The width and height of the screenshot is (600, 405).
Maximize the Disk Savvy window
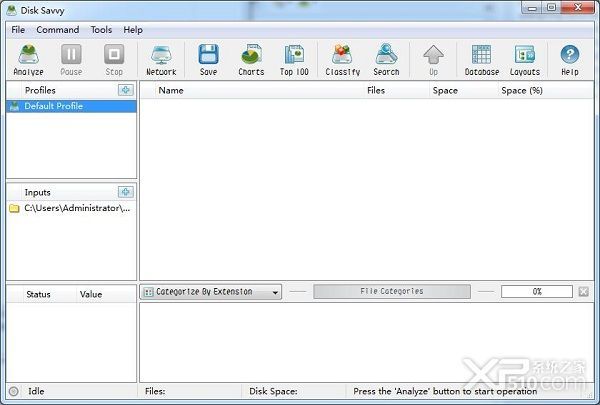(x=551, y=8)
